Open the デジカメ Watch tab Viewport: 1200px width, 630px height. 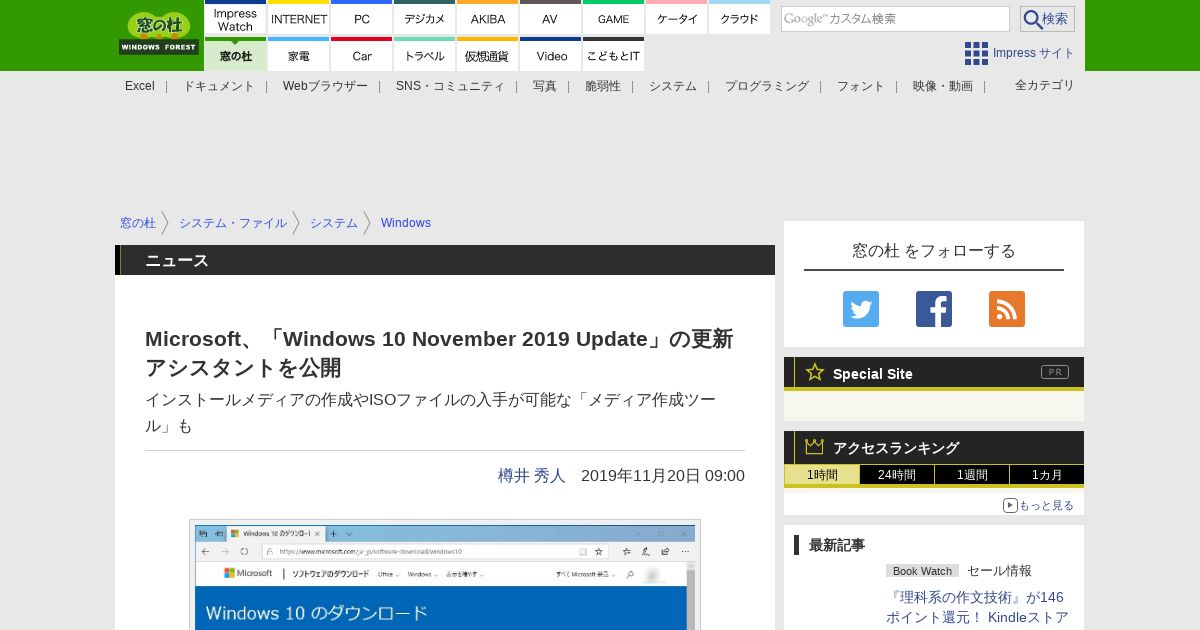click(x=425, y=18)
